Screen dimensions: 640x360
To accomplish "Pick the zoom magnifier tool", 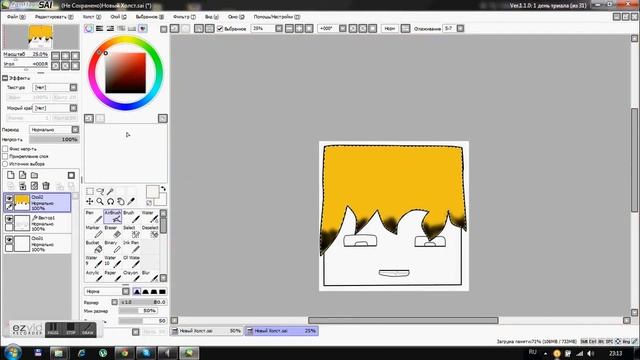I will 100,201.
